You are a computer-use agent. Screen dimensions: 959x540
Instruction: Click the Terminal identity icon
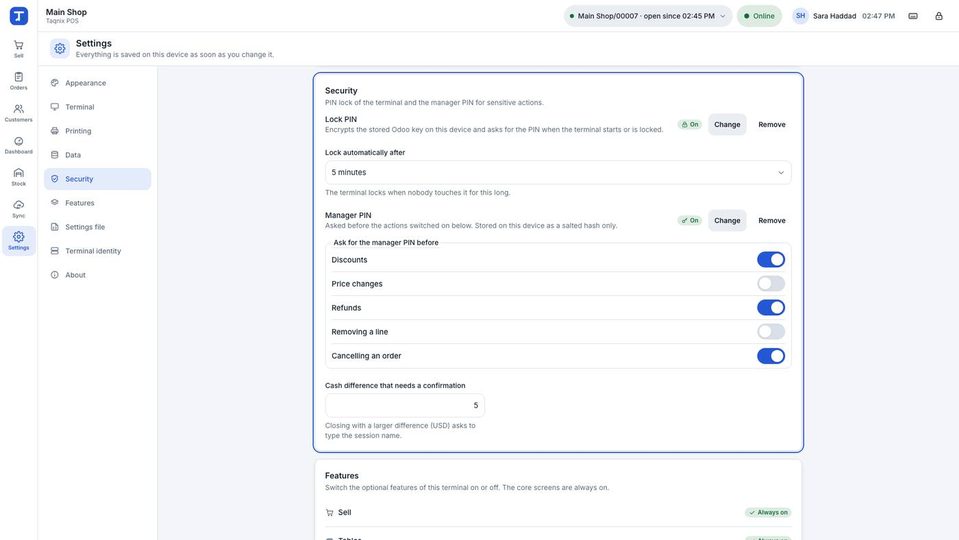pos(54,251)
